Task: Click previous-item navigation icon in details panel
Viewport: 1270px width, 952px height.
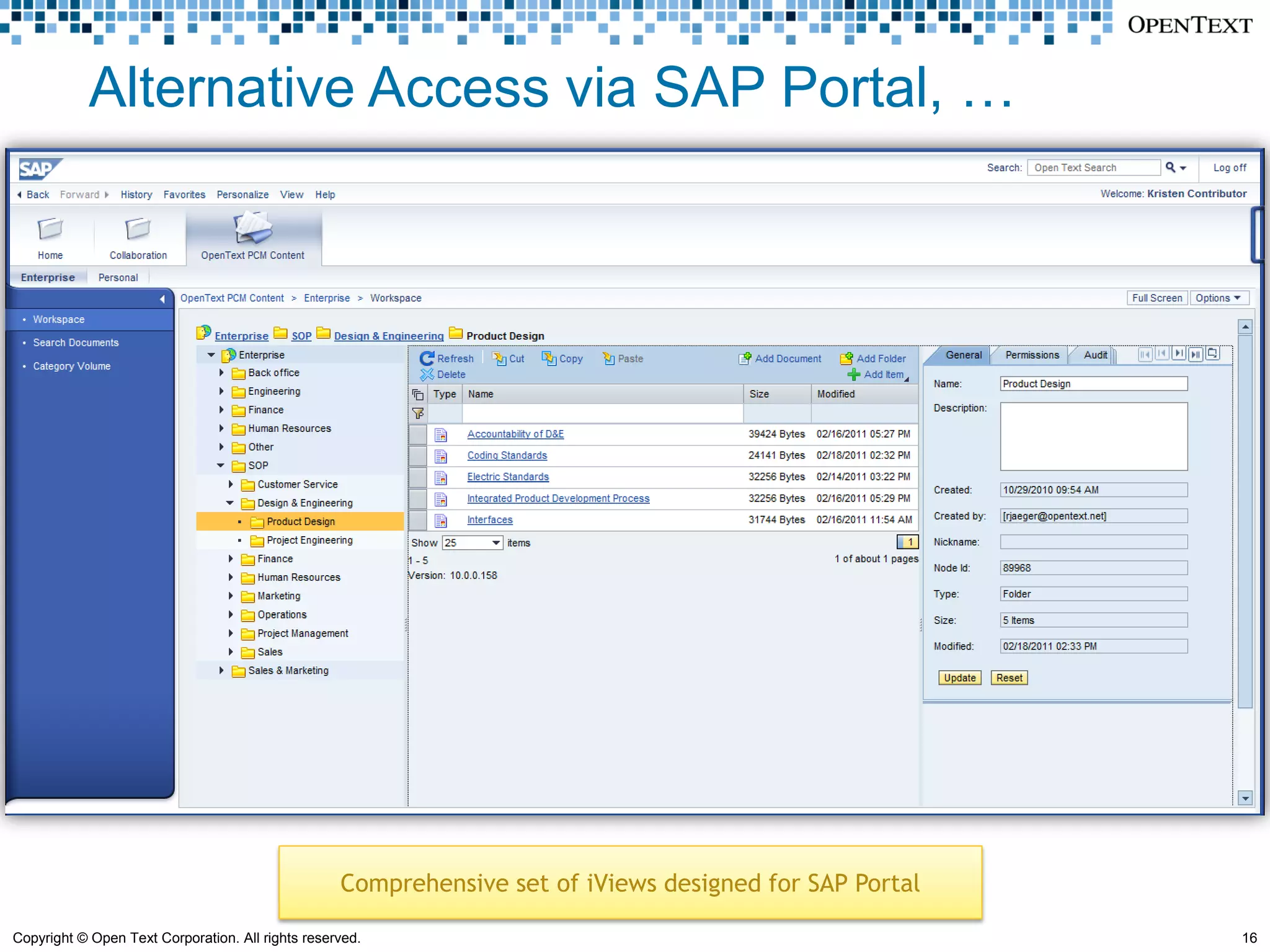Action: pos(1162,354)
